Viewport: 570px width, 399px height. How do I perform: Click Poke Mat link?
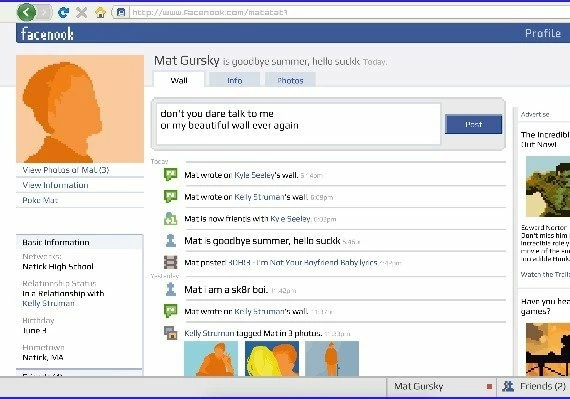tap(40, 200)
